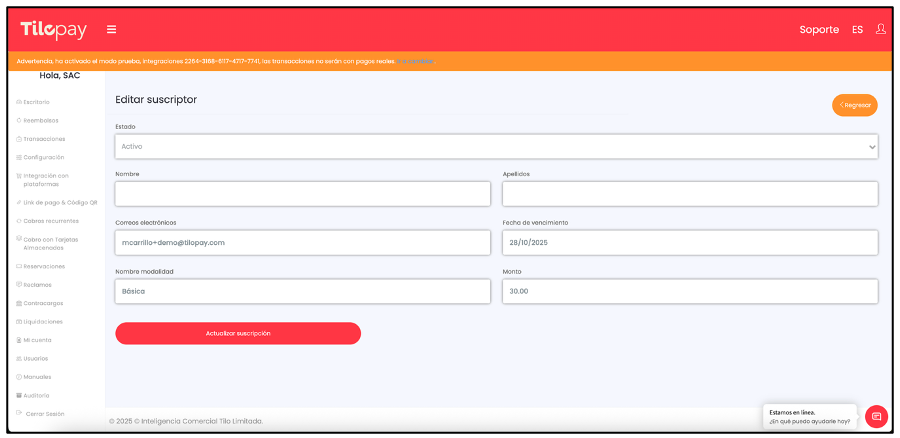Open the ES language selector
The width and height of the screenshot is (900, 438).
(857, 30)
